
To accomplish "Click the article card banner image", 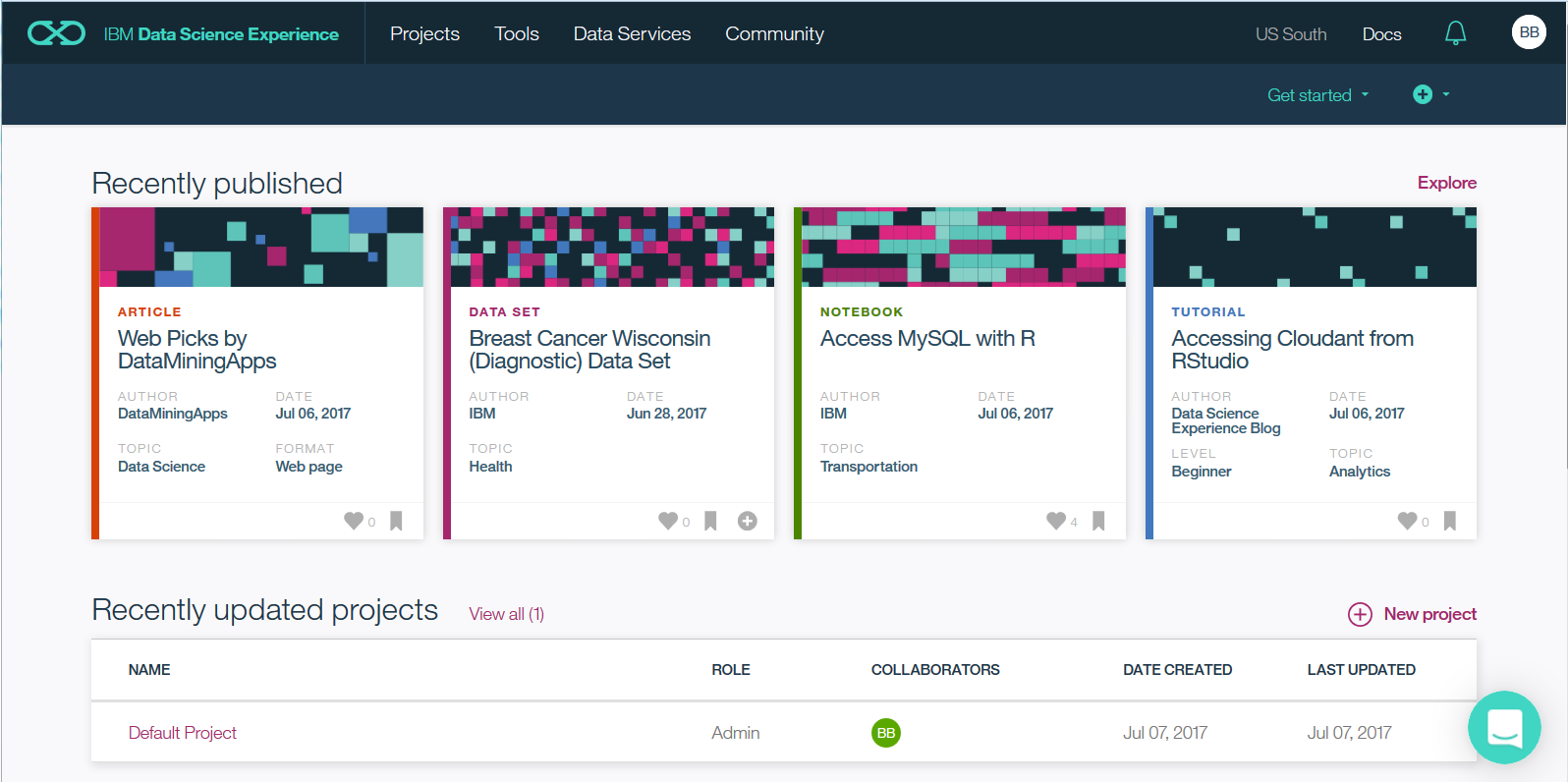I will click(x=261, y=247).
